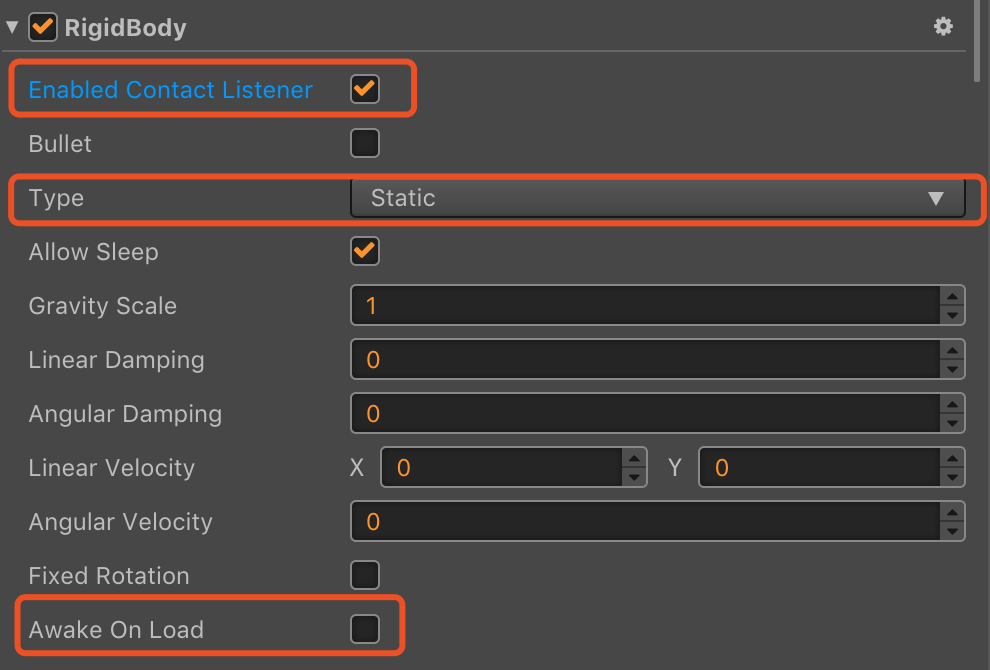Click the Gravity Scale input field

pos(645,306)
